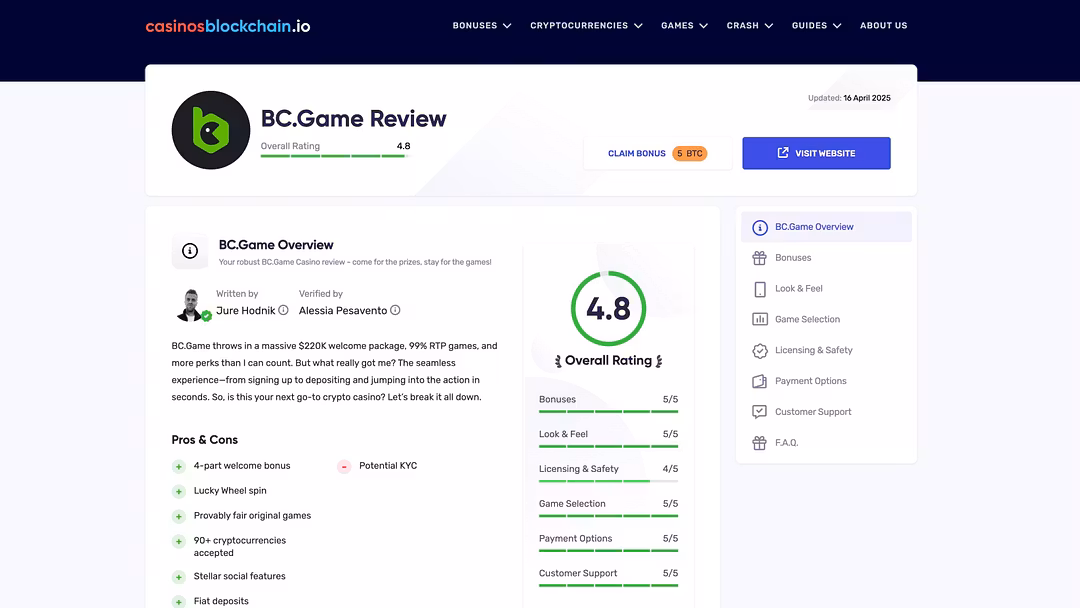Viewport: 1080px width, 608px height.
Task: Click the laurel icon right of Overall Rating
Action: 659,361
